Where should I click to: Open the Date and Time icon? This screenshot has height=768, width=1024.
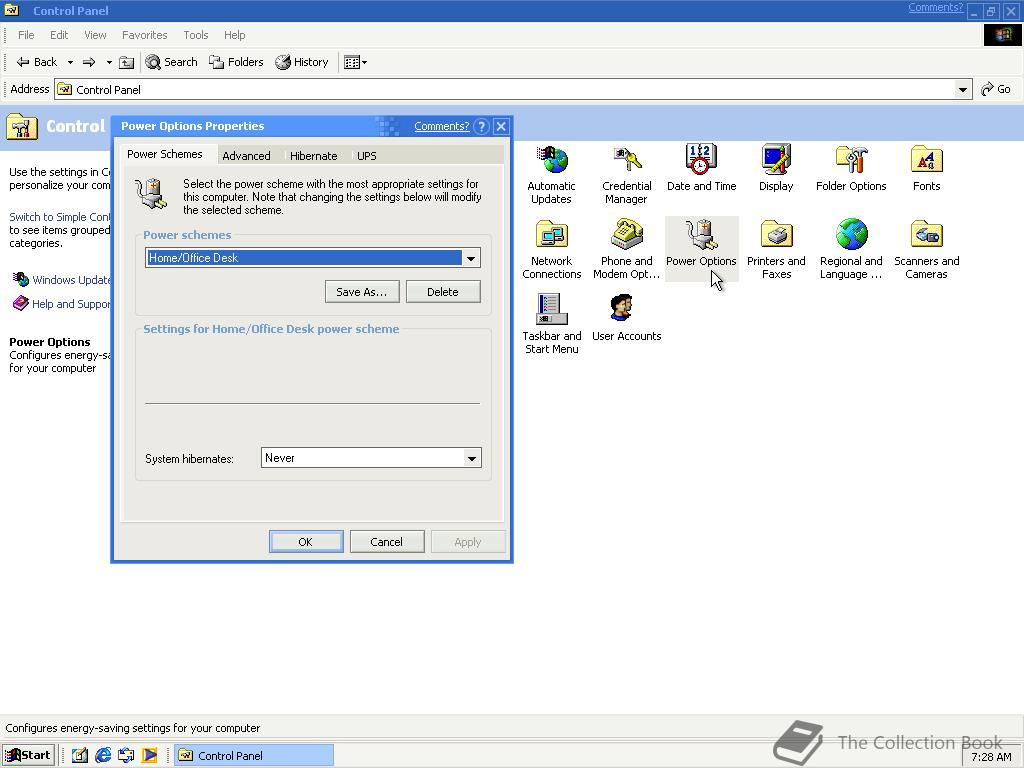click(701, 168)
